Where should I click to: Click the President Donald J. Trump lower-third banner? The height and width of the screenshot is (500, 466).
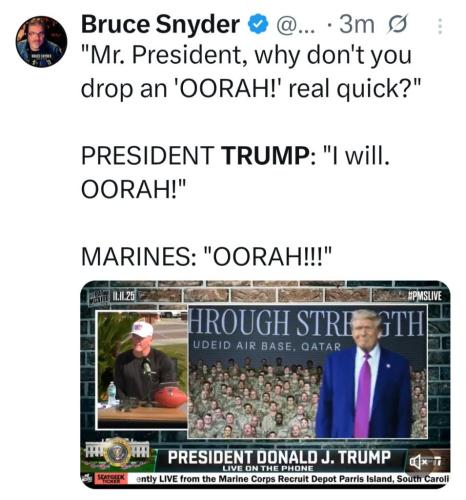tap(279, 460)
